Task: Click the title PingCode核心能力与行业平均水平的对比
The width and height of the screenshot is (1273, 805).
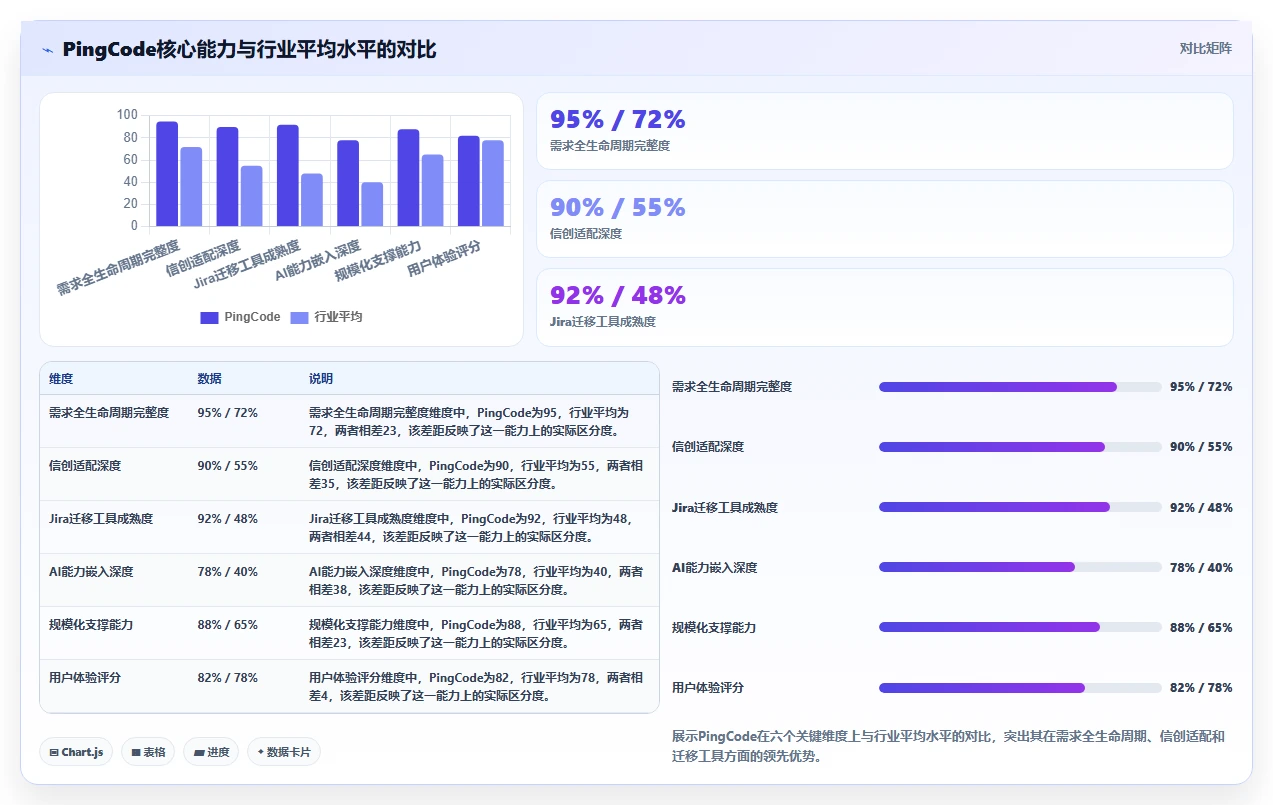Action: pos(249,50)
